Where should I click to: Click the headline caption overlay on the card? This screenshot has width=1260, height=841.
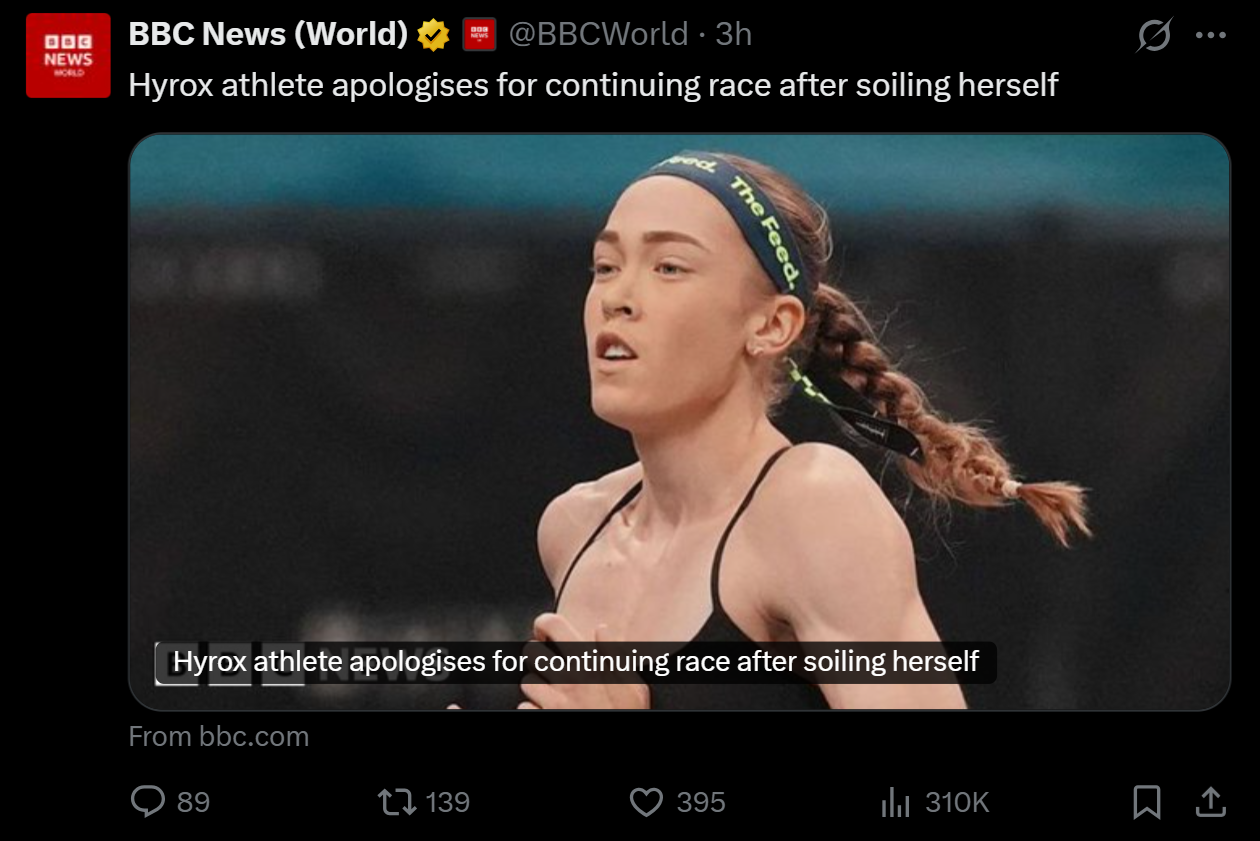pyautogui.click(x=576, y=662)
